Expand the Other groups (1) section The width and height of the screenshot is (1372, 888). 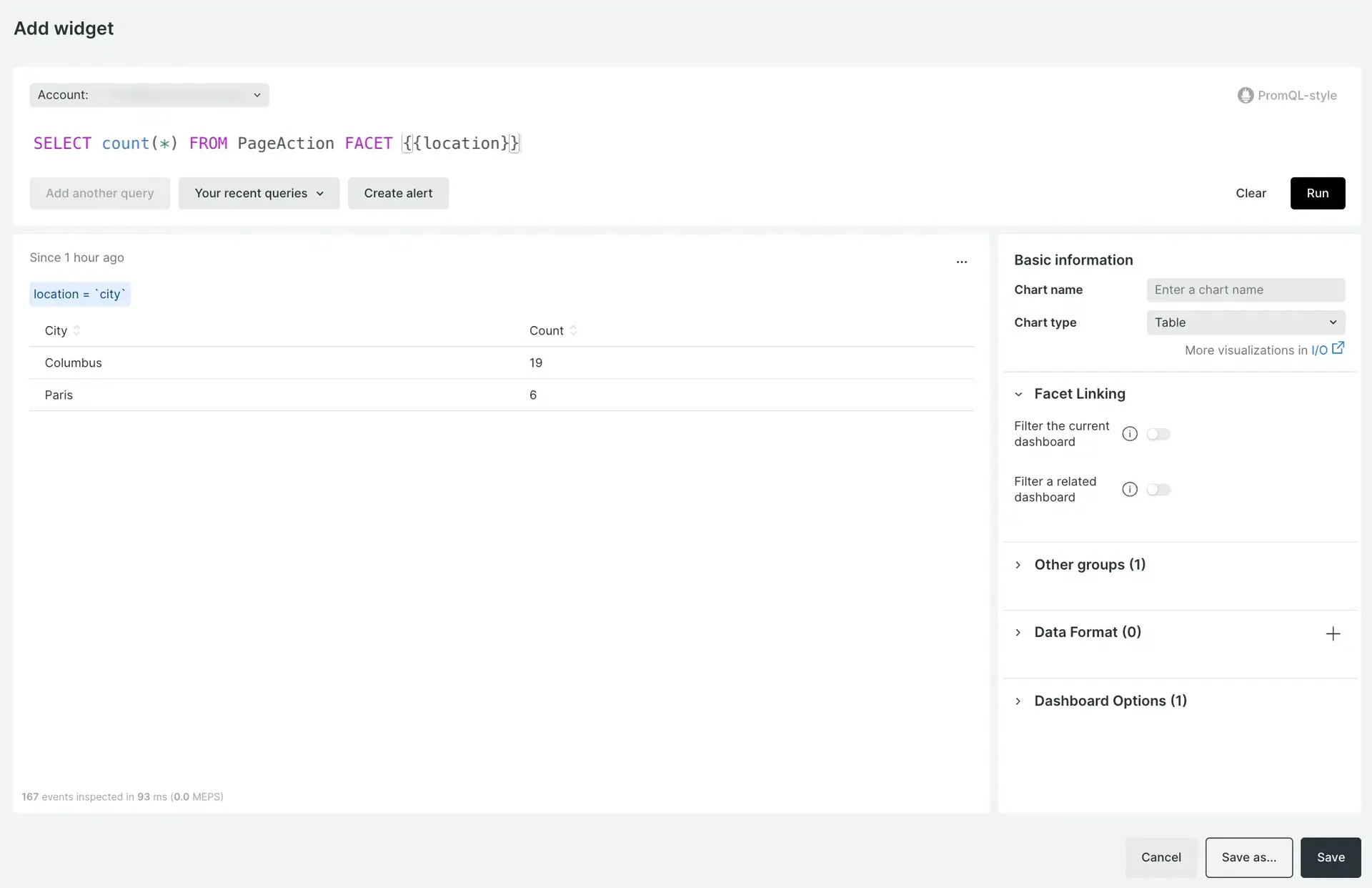(1018, 565)
